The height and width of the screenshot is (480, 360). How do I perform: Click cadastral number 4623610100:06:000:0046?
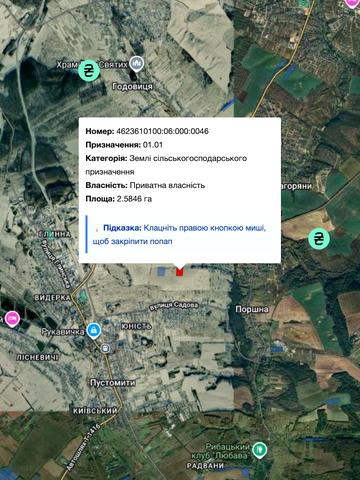click(162, 131)
